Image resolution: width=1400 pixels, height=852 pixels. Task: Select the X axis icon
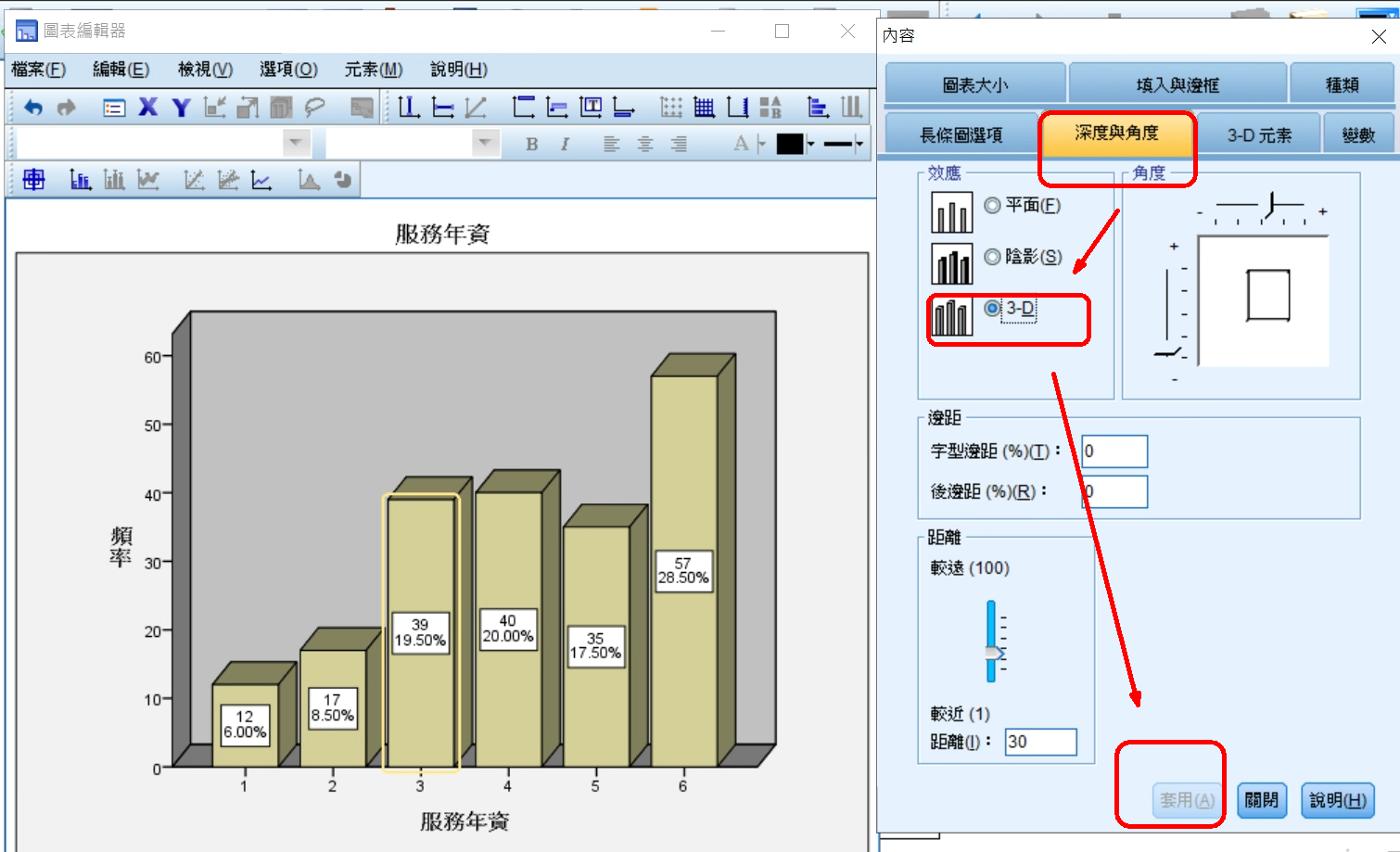pyautogui.click(x=147, y=108)
